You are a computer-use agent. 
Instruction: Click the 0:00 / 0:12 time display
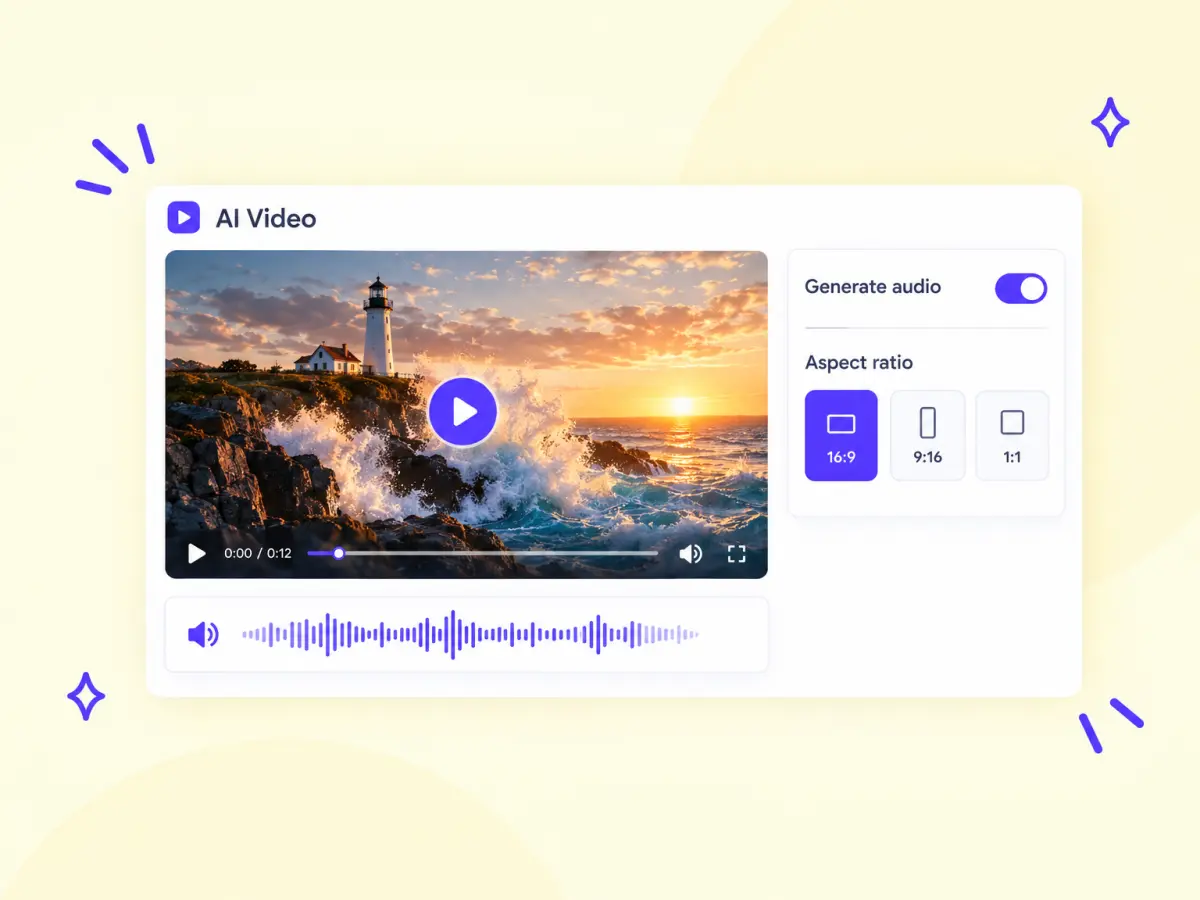coord(258,553)
